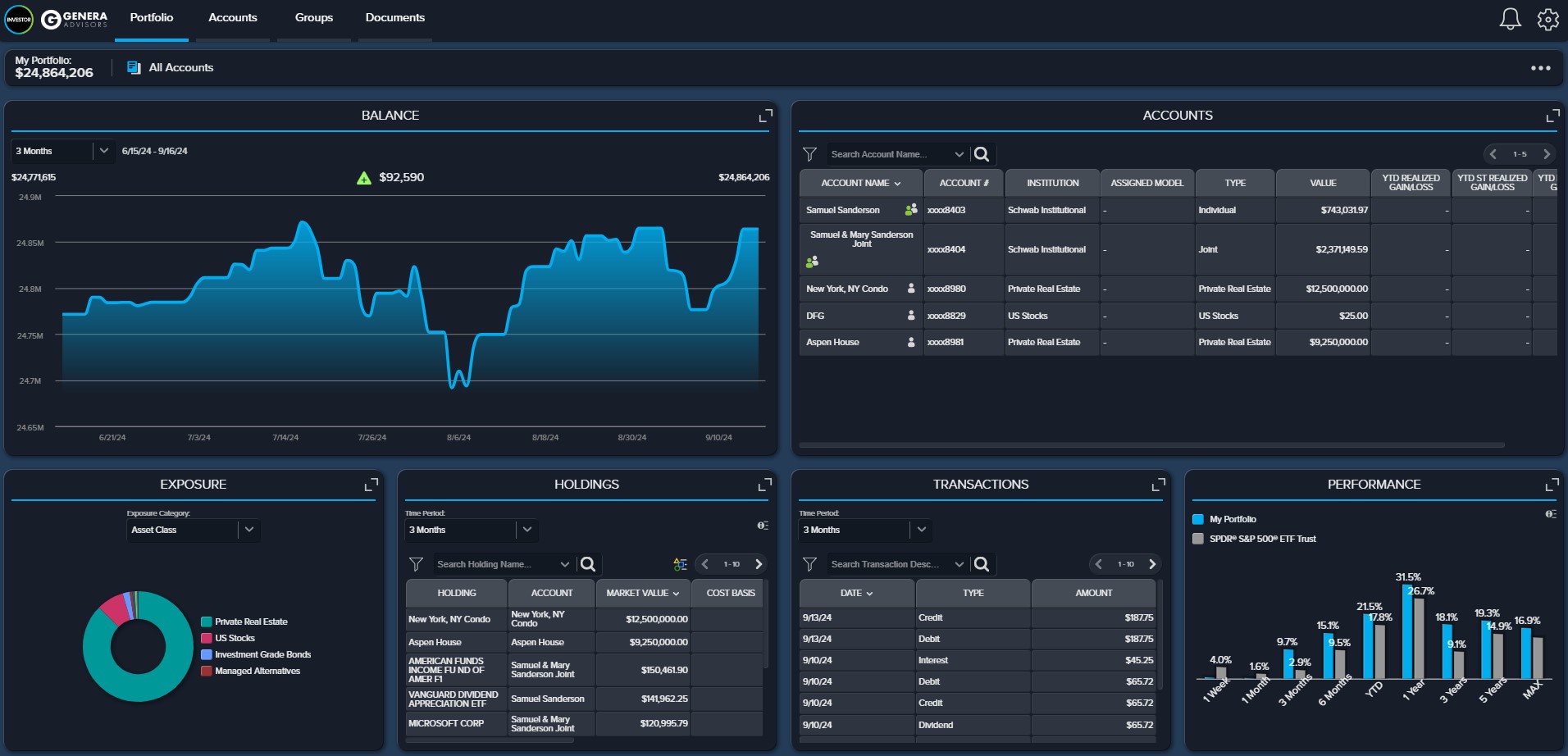Click the Search Transaction Description field
1568x756 pixels.
(891, 564)
